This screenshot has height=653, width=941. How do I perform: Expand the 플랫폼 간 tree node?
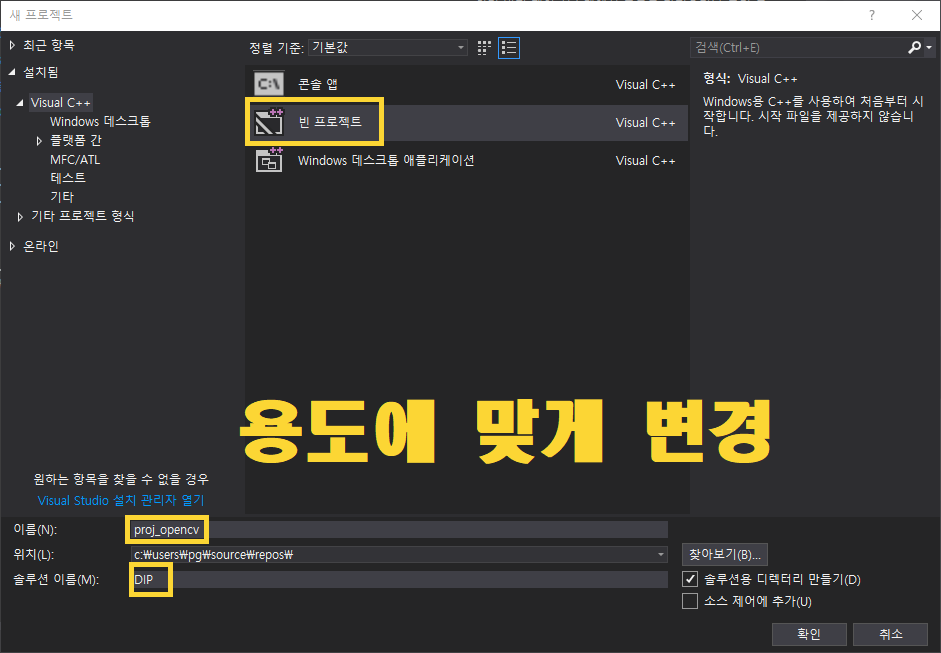(x=39, y=141)
